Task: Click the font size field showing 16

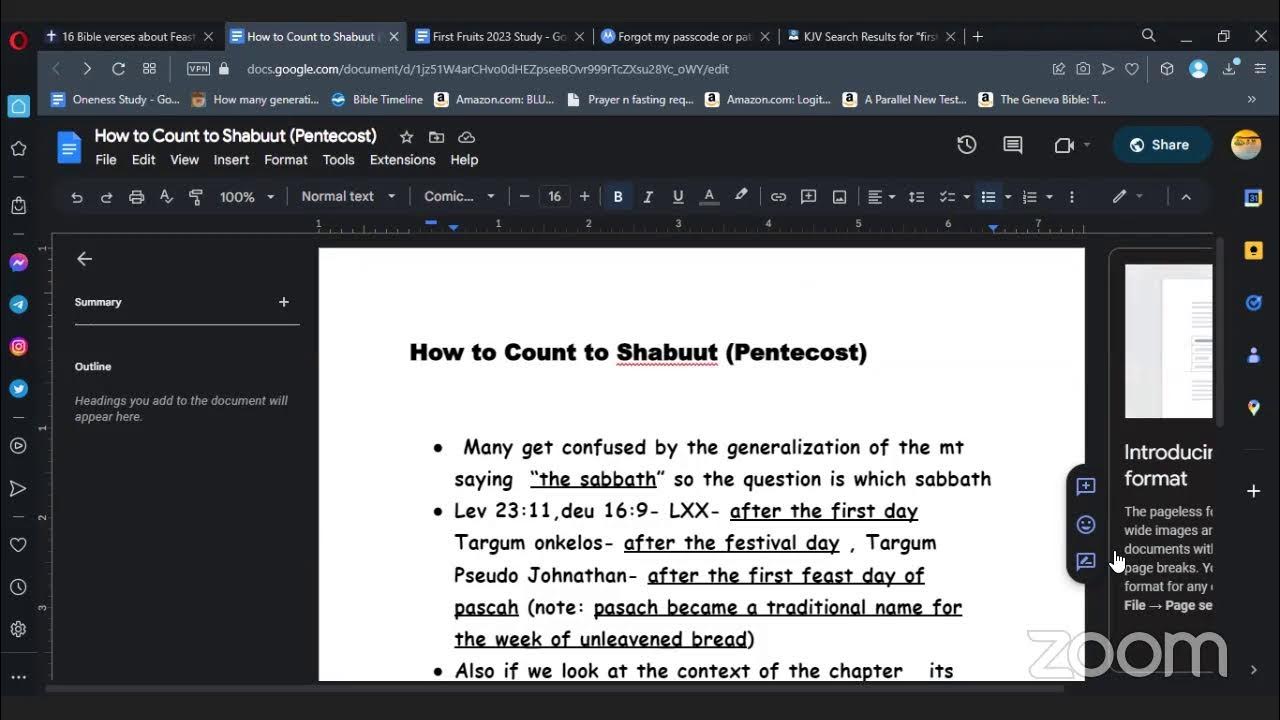Action: coord(554,197)
